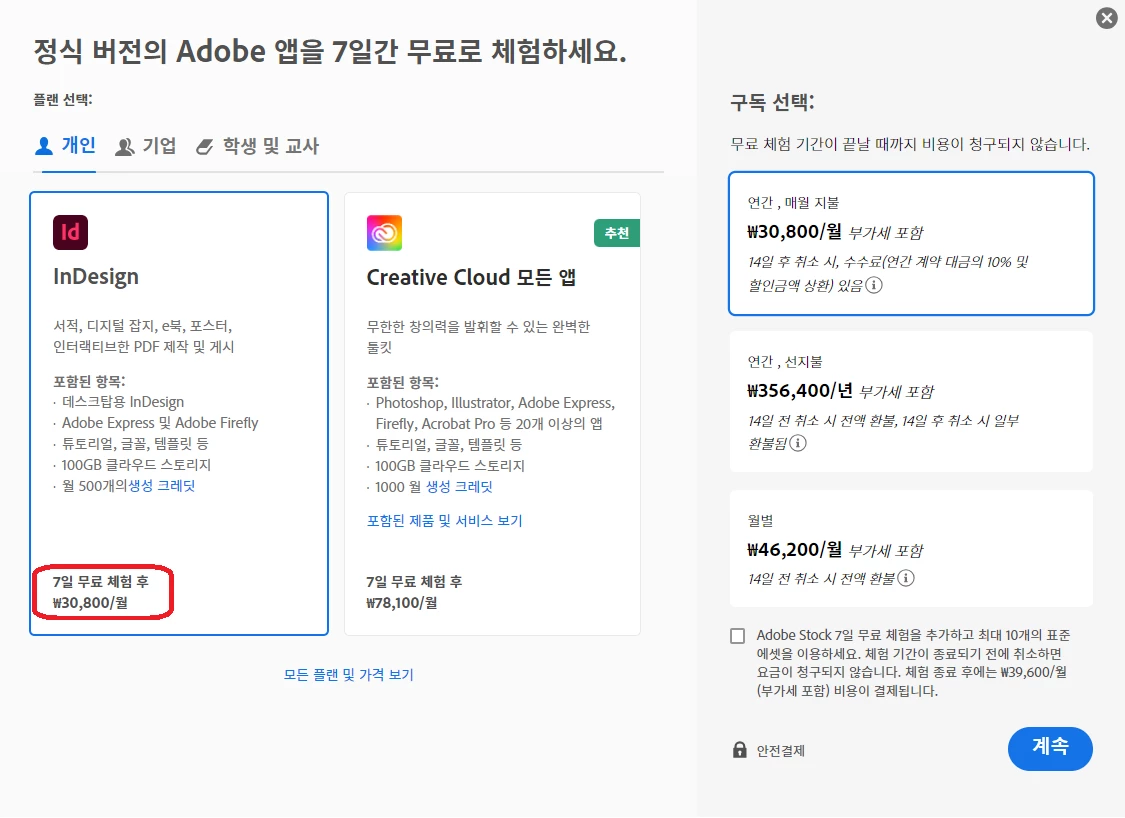Switch to the 학생 및 교사 tab

(258, 146)
